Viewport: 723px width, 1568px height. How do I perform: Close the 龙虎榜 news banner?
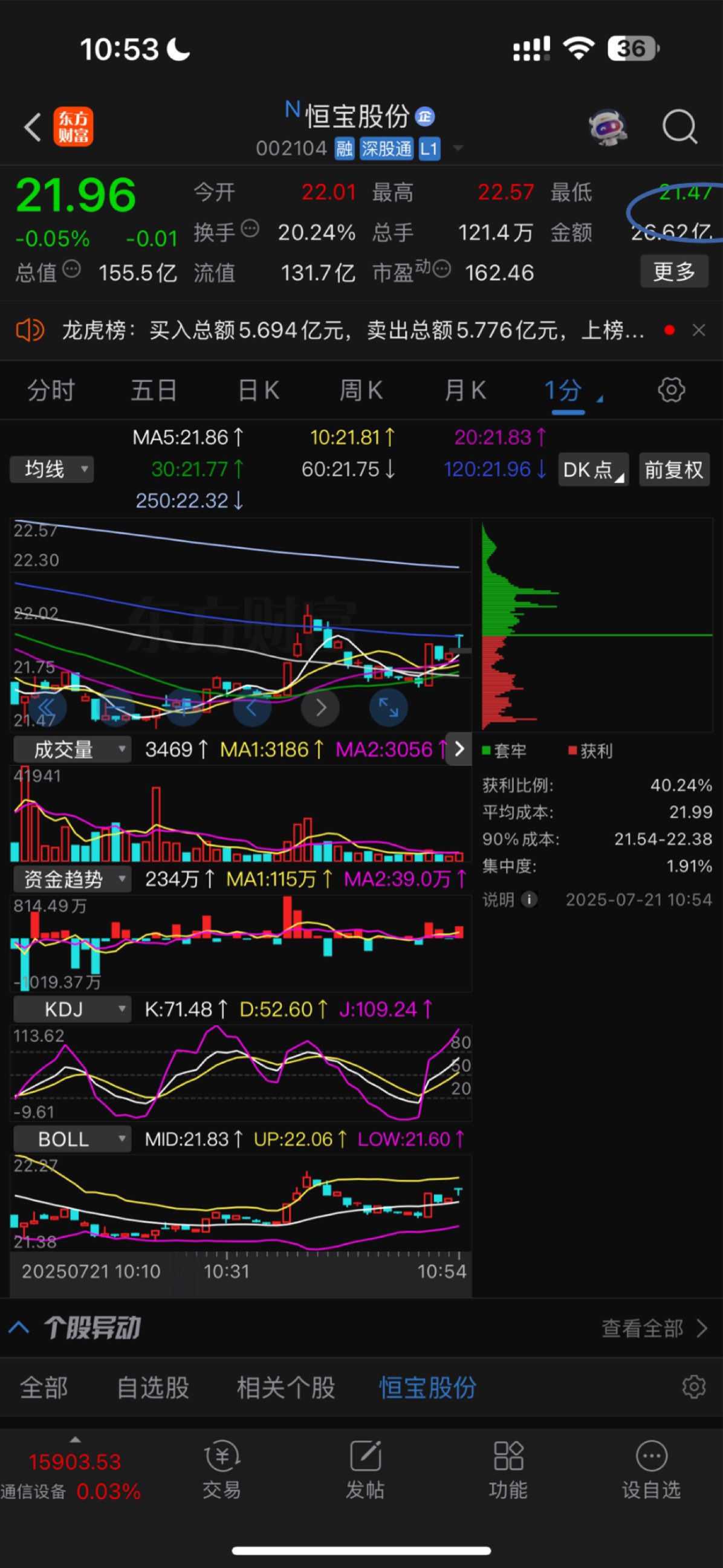pos(699,330)
